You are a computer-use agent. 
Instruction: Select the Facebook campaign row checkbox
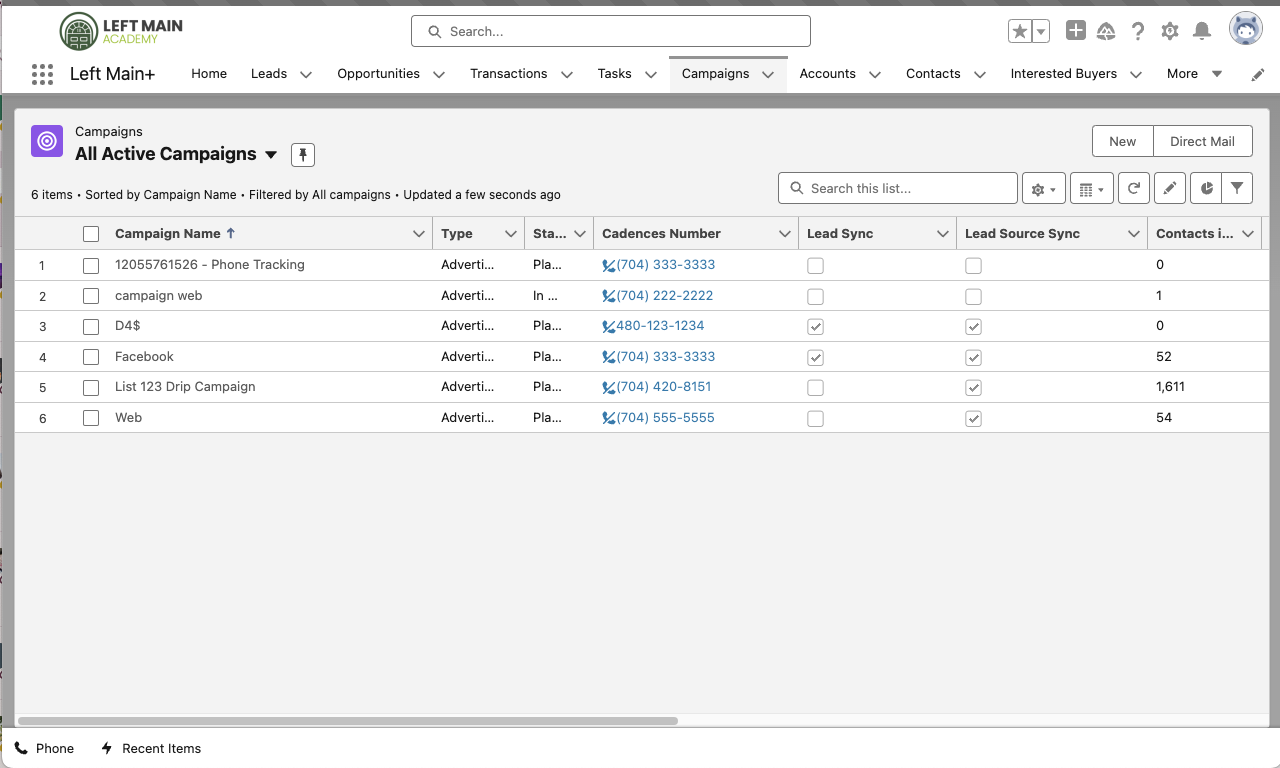[x=91, y=357]
